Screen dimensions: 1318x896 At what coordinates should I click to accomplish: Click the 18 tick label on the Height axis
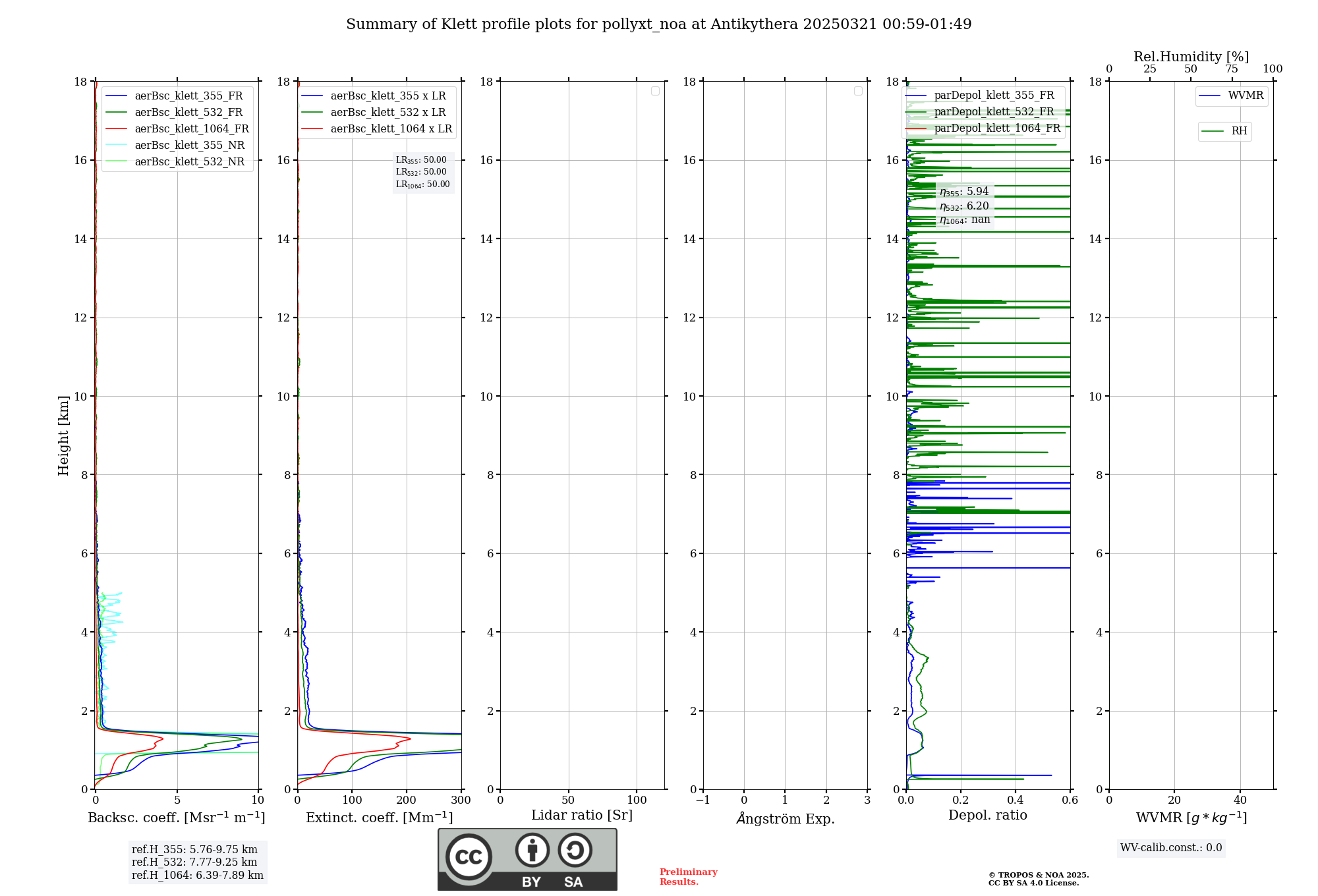click(x=80, y=82)
